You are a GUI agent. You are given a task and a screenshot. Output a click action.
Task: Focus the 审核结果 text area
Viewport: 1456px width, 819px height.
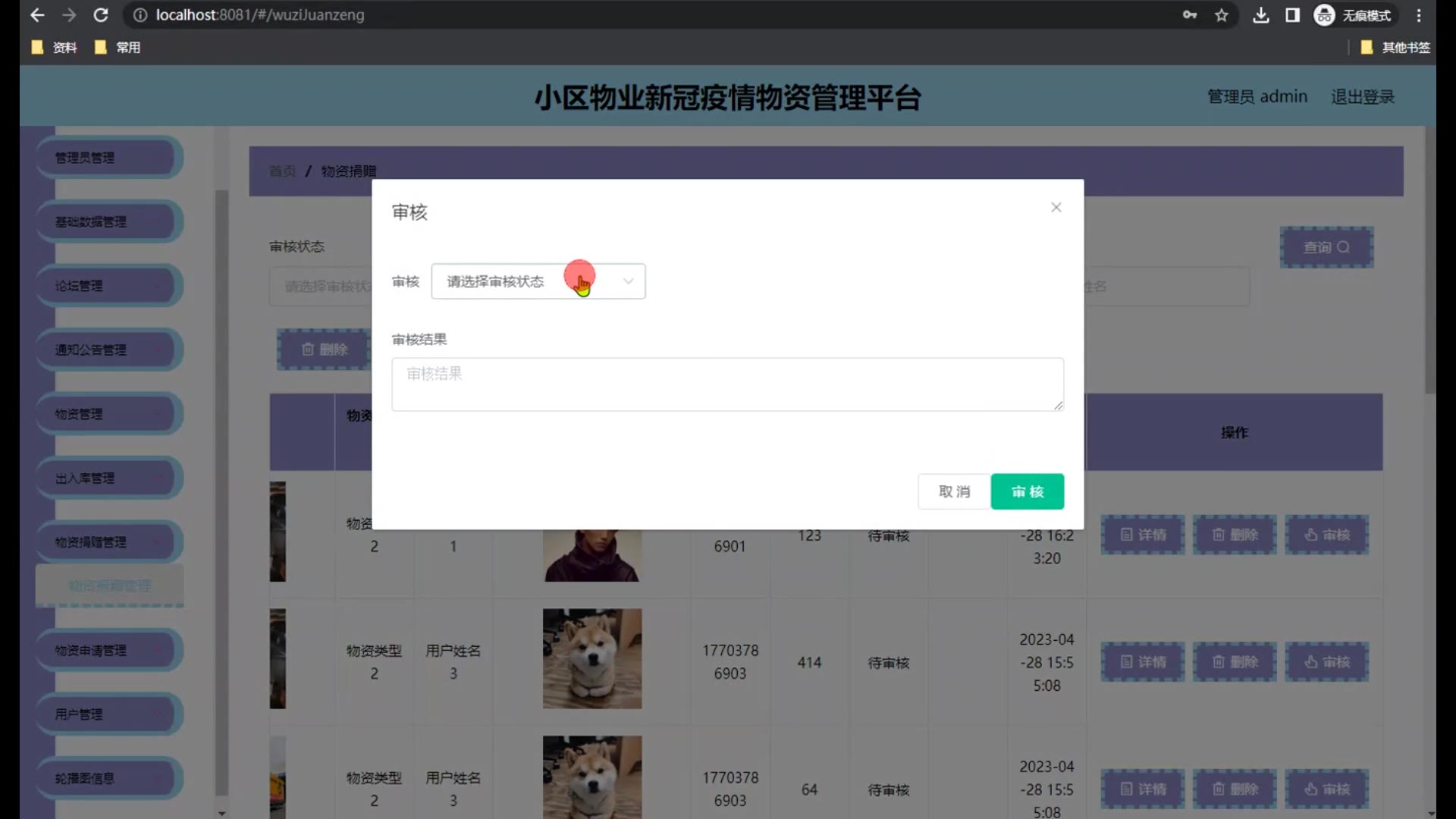click(x=727, y=384)
